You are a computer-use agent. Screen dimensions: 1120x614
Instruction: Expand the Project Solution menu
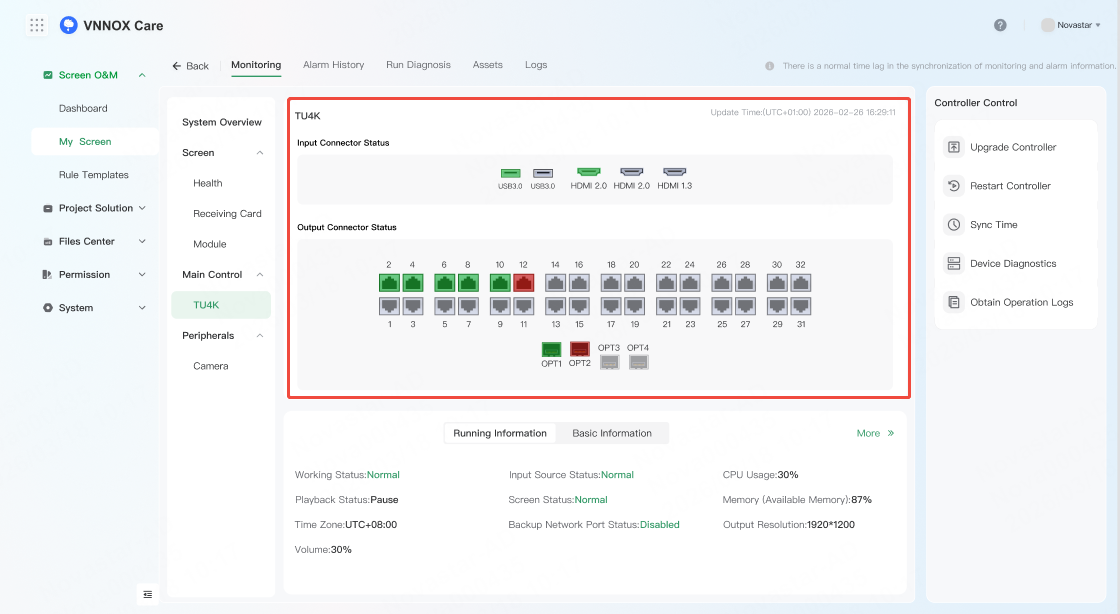coord(95,208)
